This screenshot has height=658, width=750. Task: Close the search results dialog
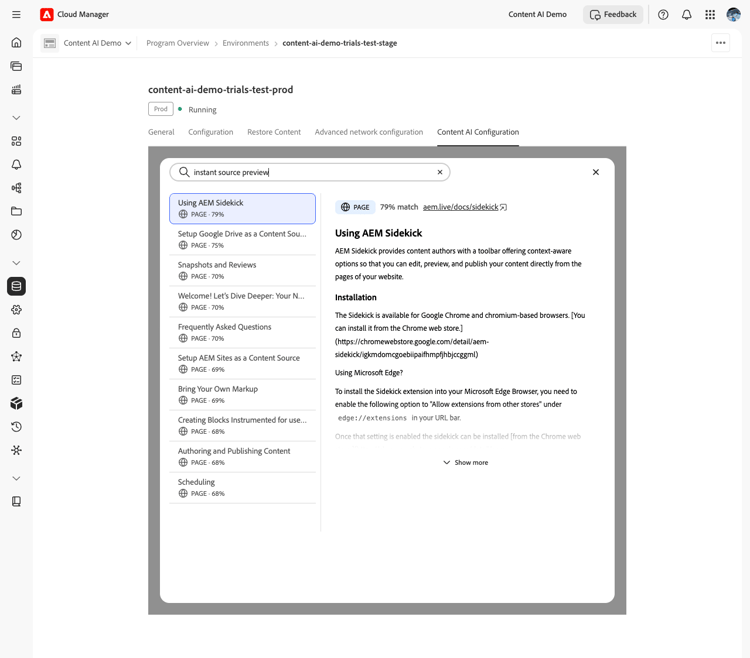[596, 172]
